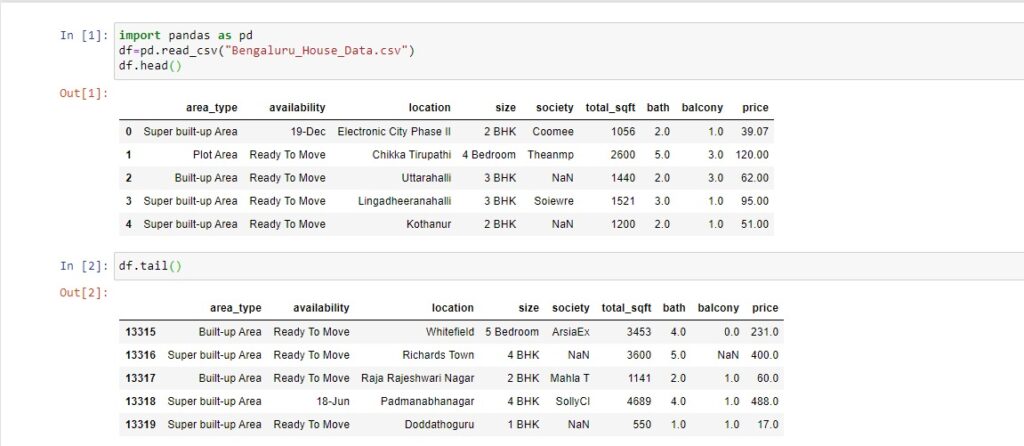Click row index 13319 in tail table

tap(140, 424)
